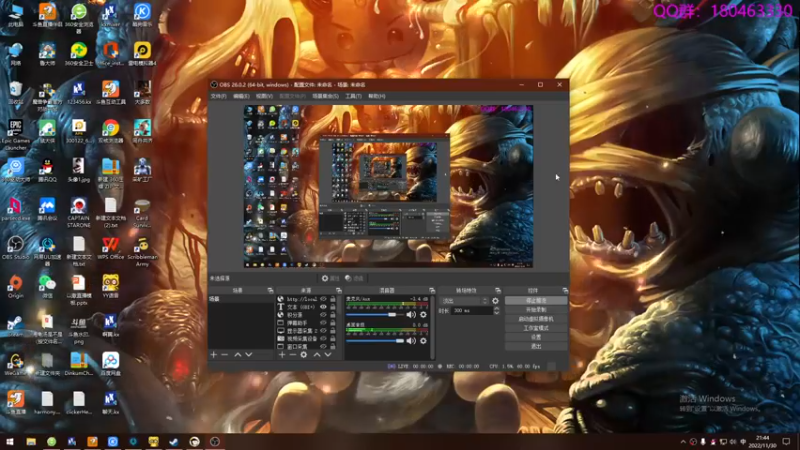Open 设置 settings button in Controls
This screenshot has width=800, height=450.
[x=536, y=337]
